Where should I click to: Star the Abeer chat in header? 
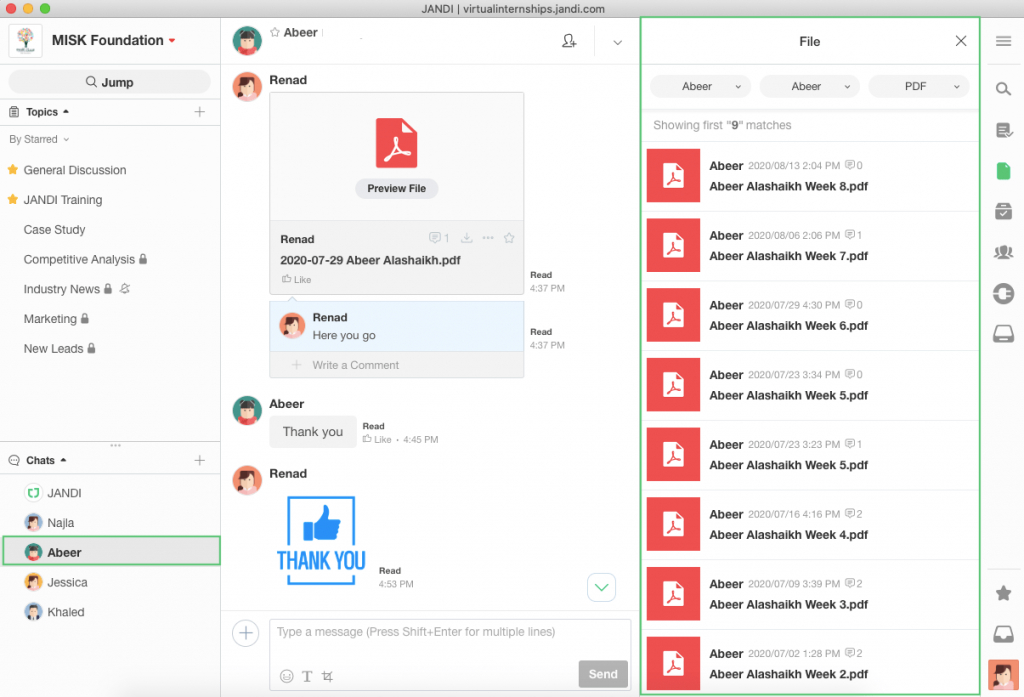pyautogui.click(x=275, y=33)
